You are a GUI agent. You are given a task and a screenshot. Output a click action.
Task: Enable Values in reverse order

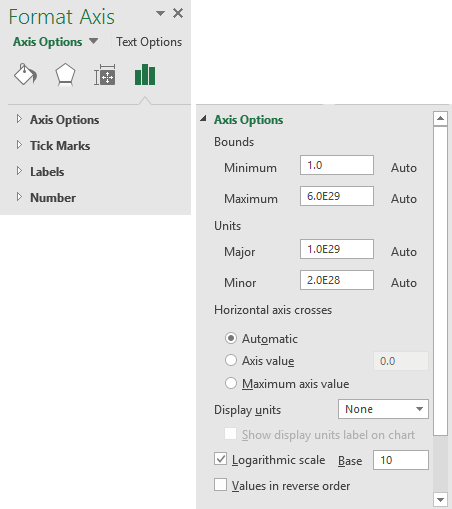tap(220, 485)
